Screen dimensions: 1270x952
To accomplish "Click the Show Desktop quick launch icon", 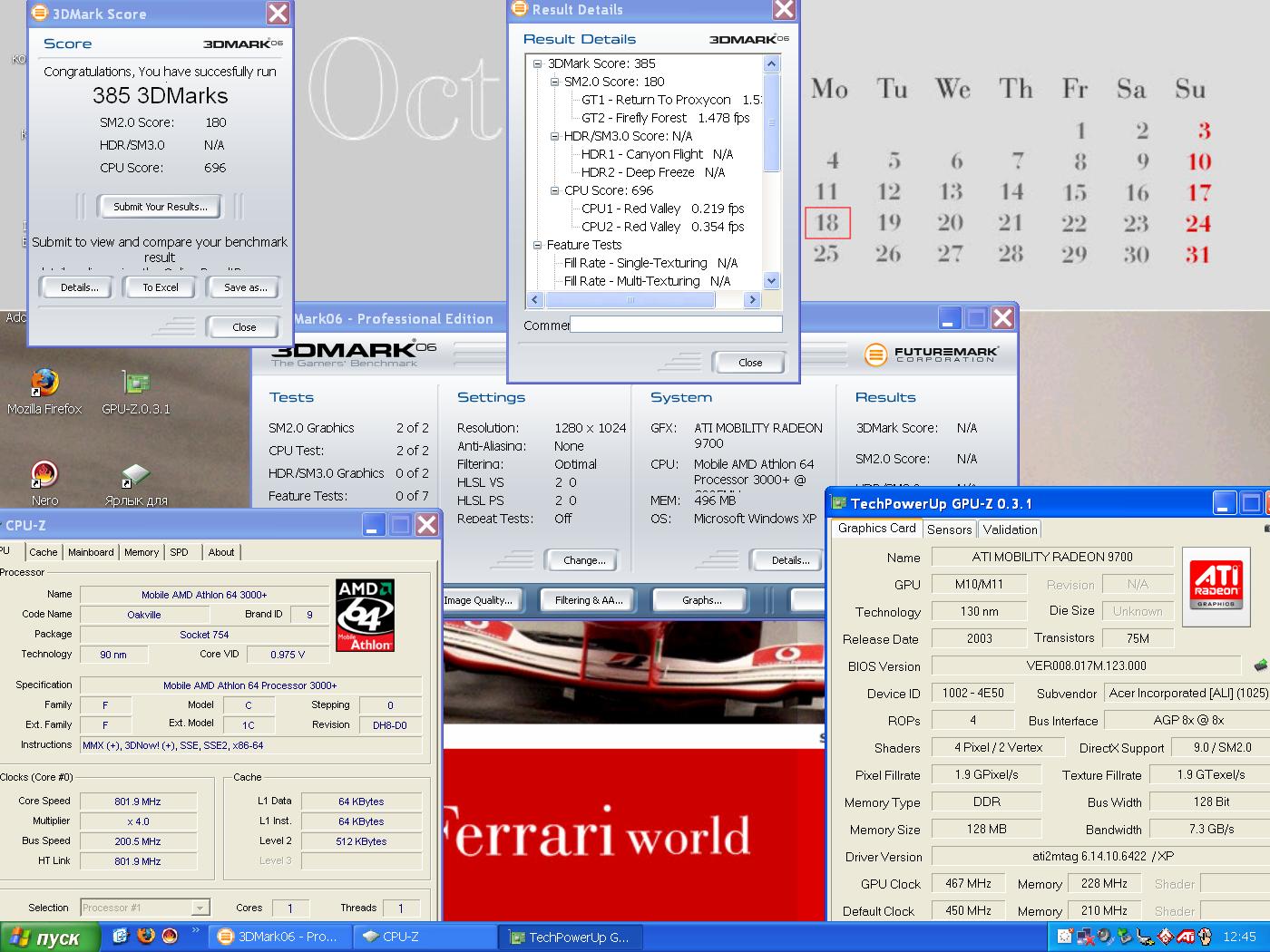I will (120, 937).
